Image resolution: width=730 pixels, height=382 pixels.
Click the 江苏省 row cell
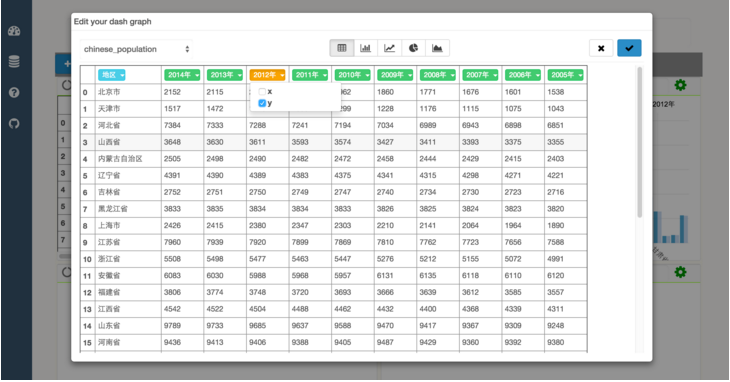coord(128,242)
